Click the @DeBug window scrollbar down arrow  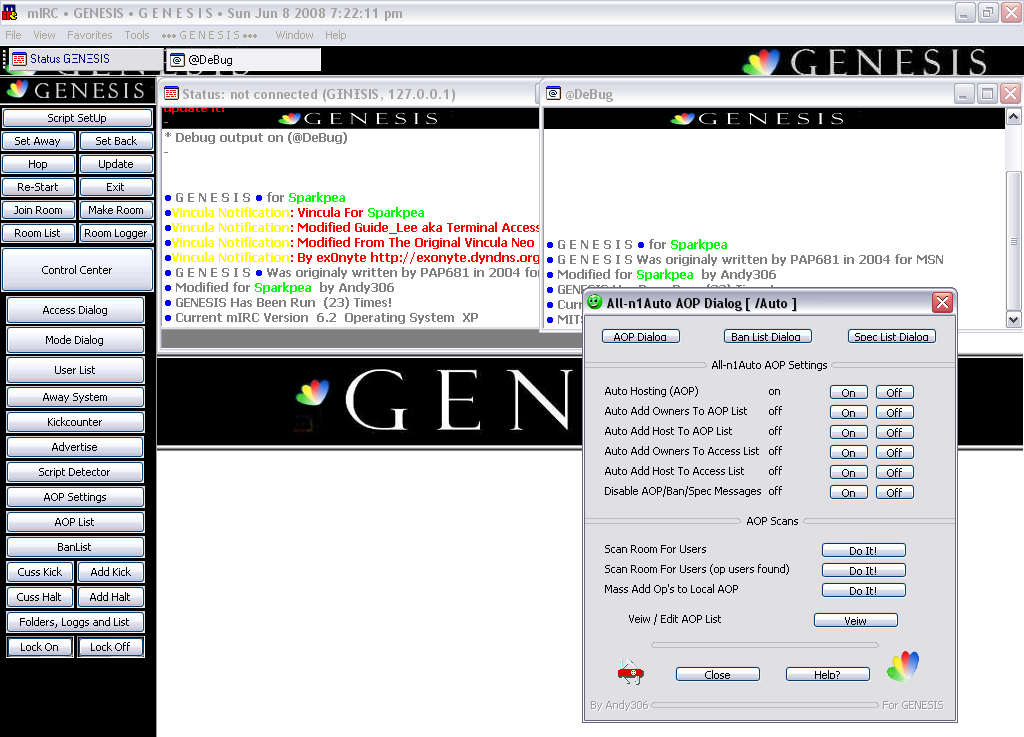click(1014, 319)
